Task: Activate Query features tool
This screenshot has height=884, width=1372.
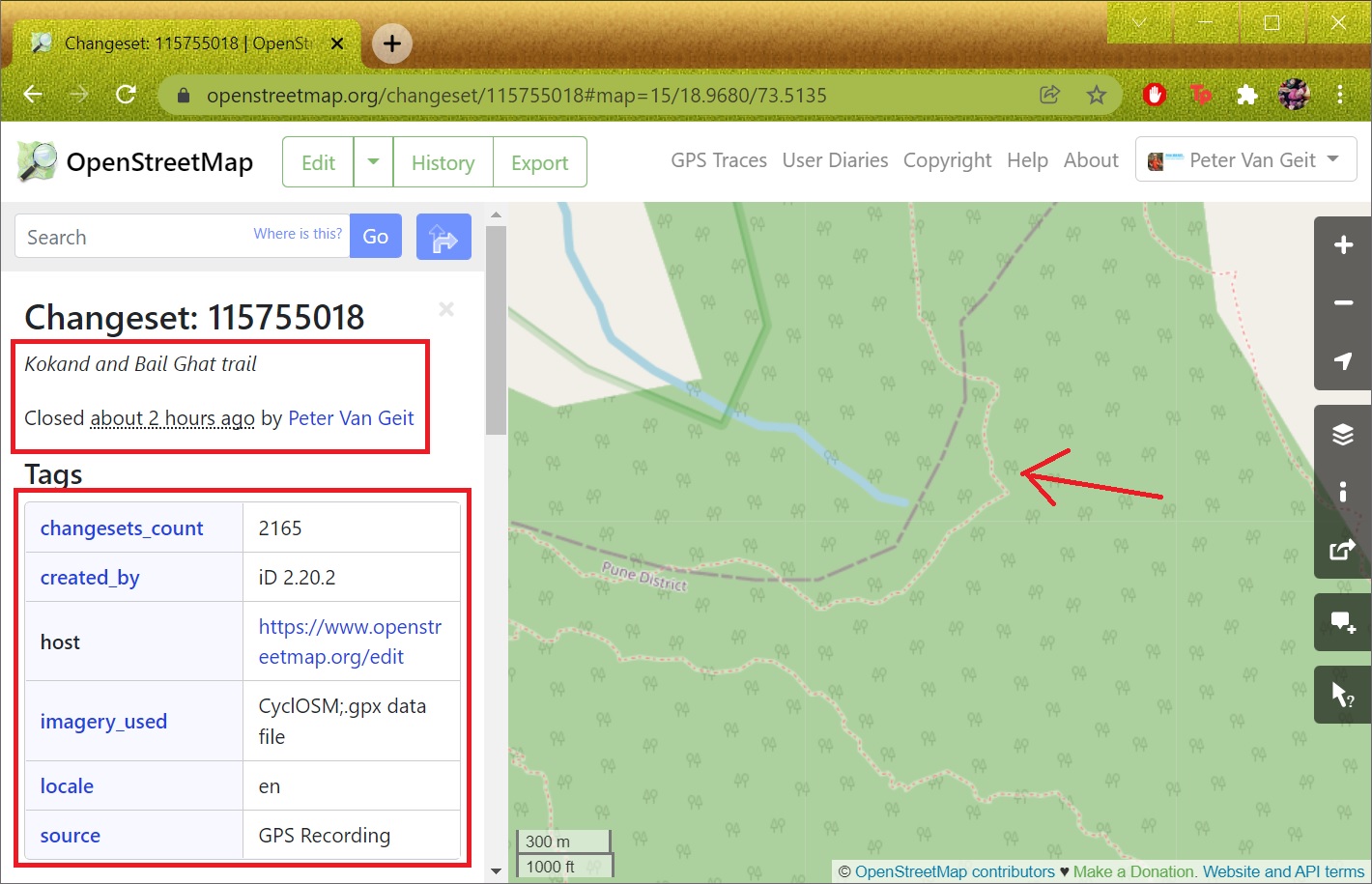Action: [x=1343, y=695]
